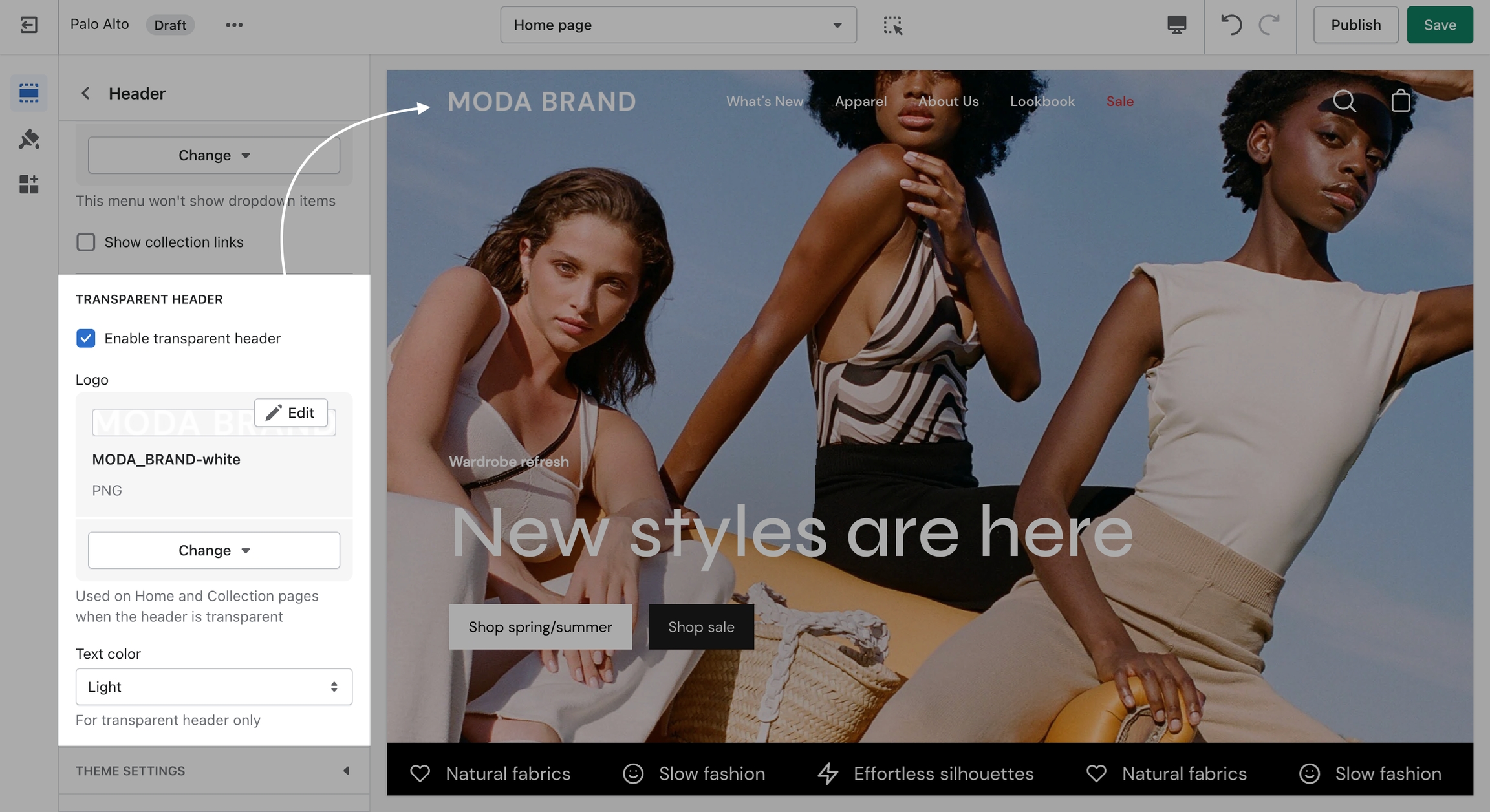Activate the inspector selection tool icon

click(x=892, y=25)
